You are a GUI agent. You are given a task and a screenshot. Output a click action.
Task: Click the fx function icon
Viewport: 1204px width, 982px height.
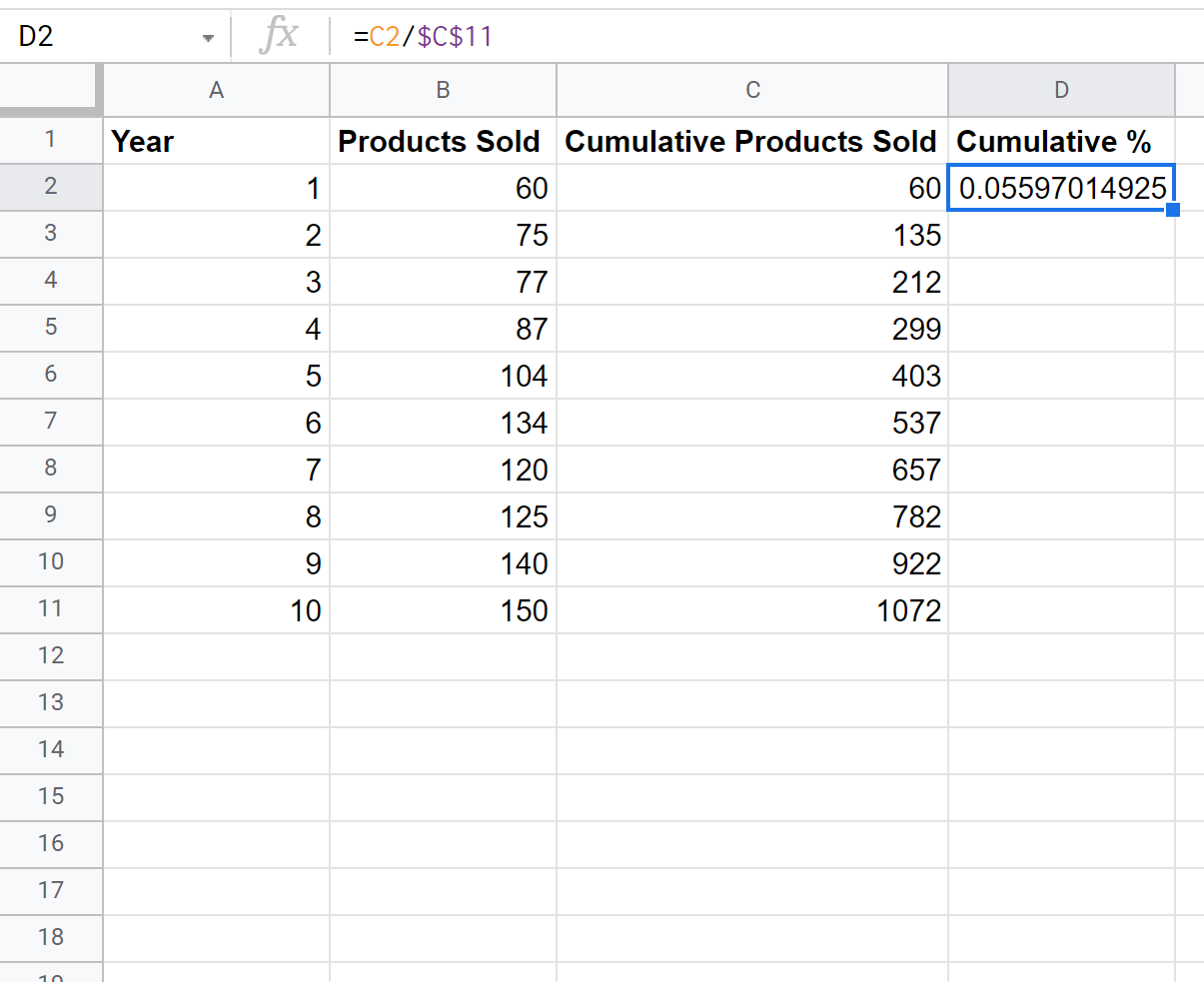(x=279, y=36)
